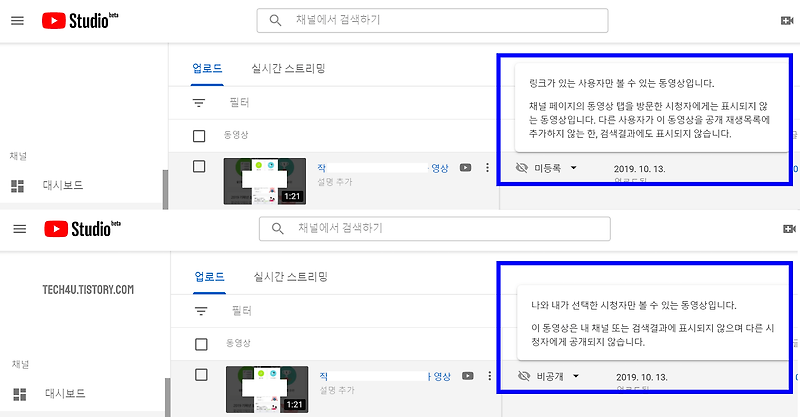Expand the 비공개 visibility dropdown arrow
This screenshot has height=417, width=800.
576,376
